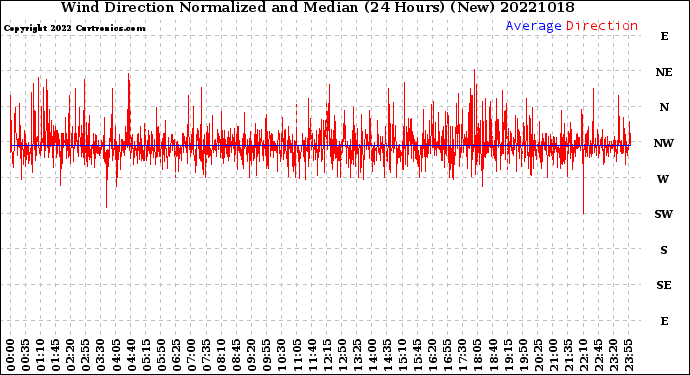Click the 19:50 time label
This screenshot has width=690, height=375.
click(523, 355)
